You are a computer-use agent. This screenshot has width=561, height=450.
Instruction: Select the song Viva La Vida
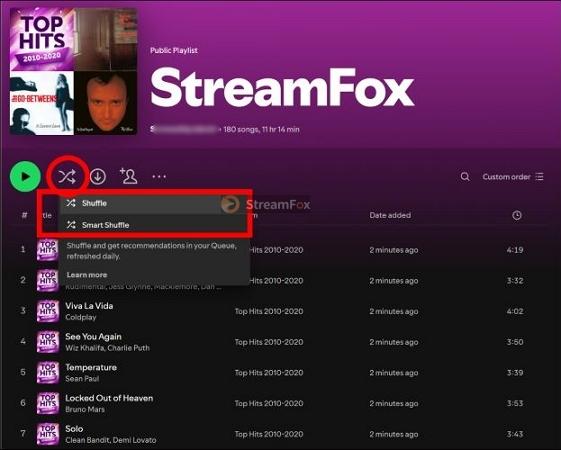point(89,306)
